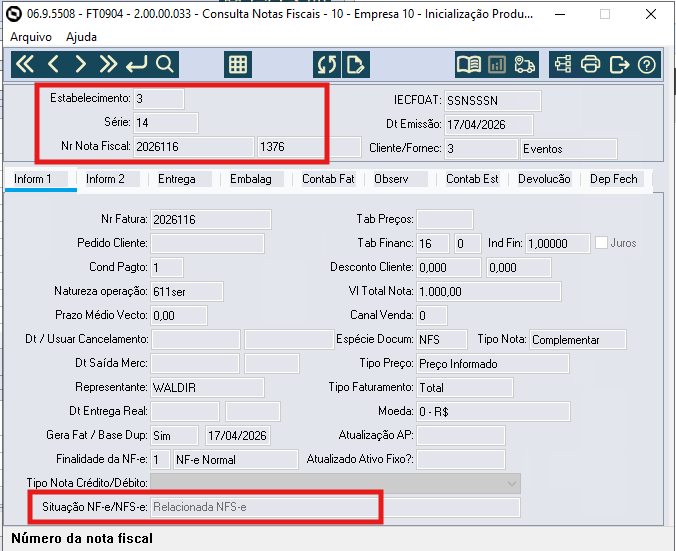Close the Consulta Notas Fiscais window
This screenshot has width=676, height=551.
[x=651, y=14]
